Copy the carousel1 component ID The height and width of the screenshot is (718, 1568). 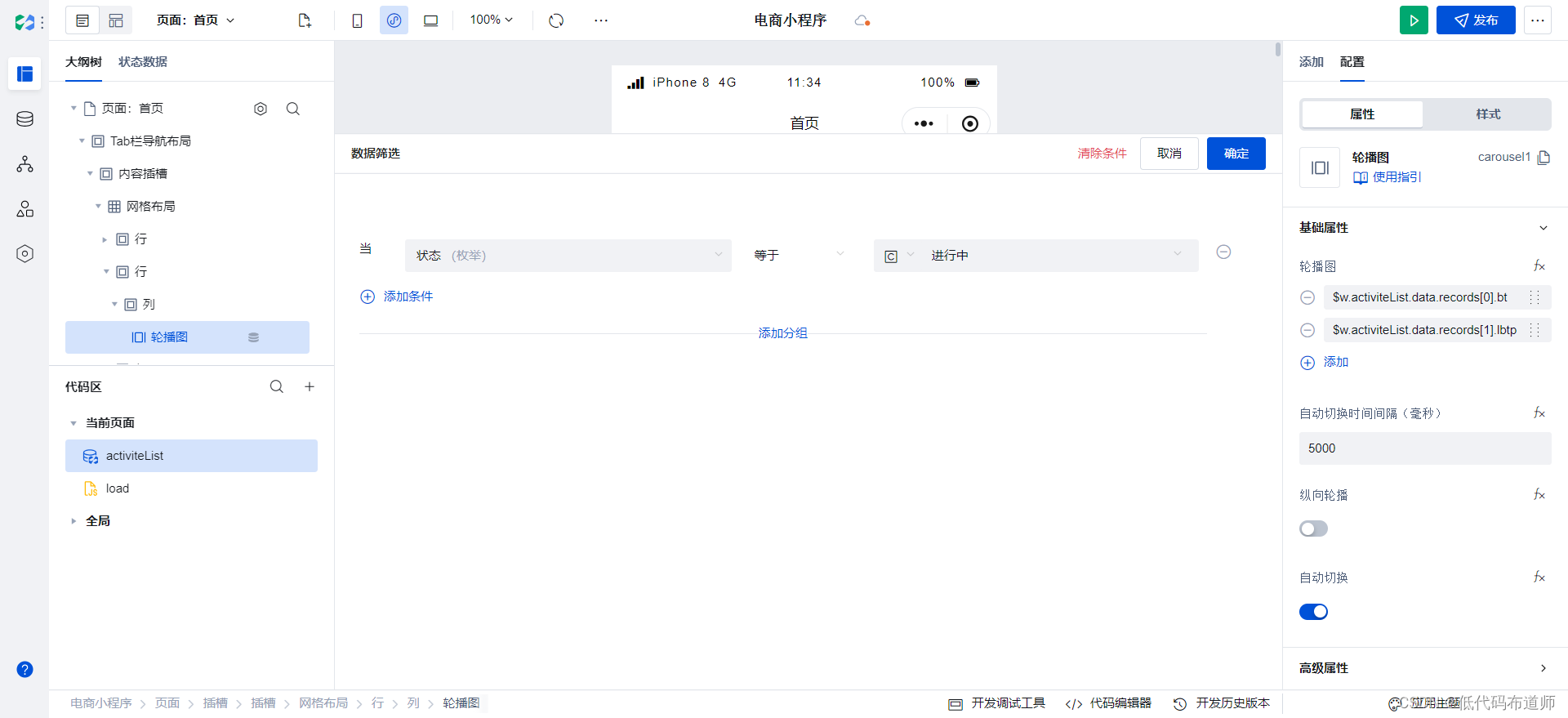(1543, 158)
